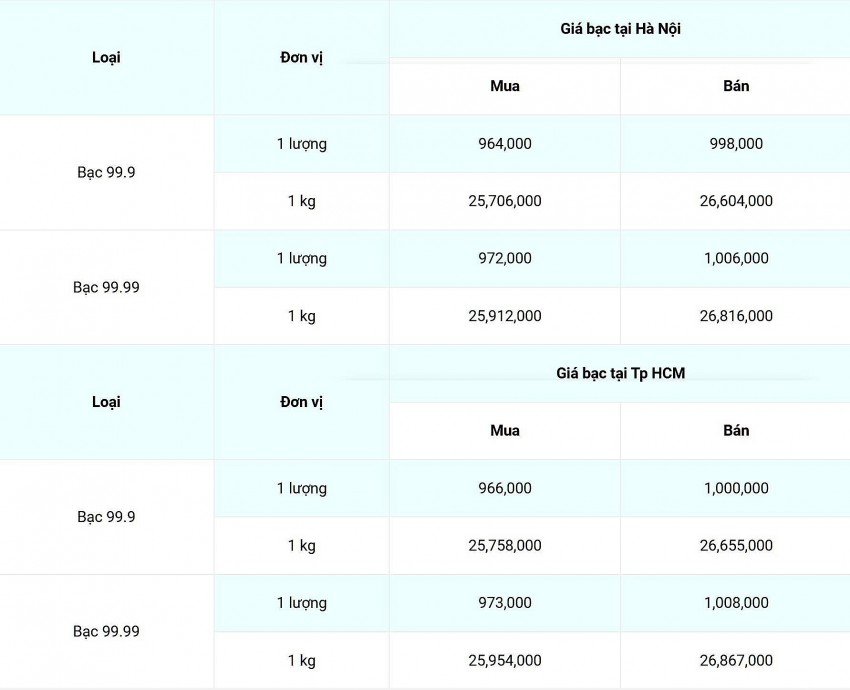Image resolution: width=850 pixels, height=690 pixels.
Task: Select the 1,000,000 sell price cell
Action: [x=736, y=488]
